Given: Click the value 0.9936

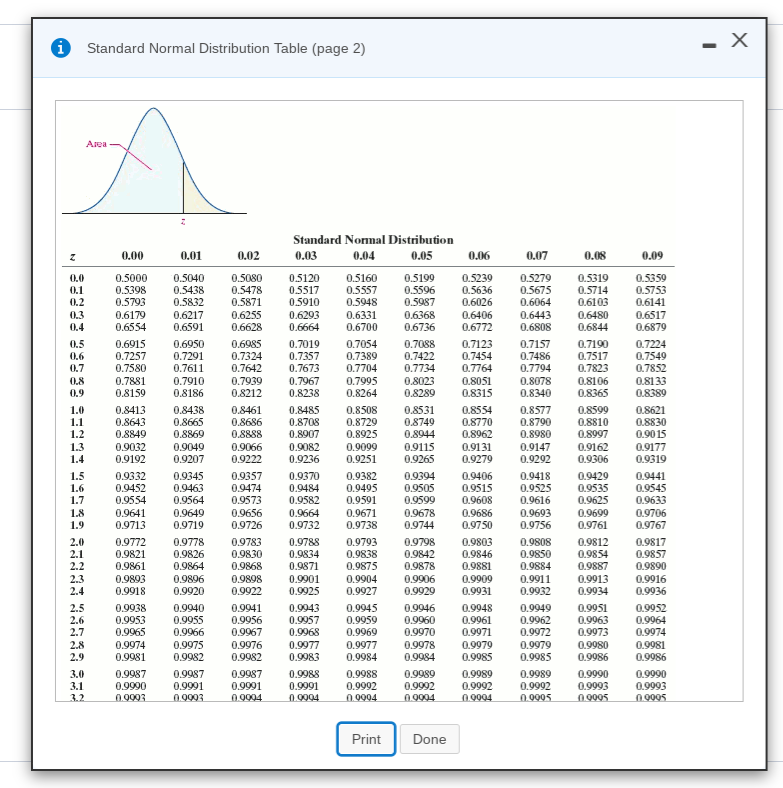Looking at the screenshot, I should point(651,591).
